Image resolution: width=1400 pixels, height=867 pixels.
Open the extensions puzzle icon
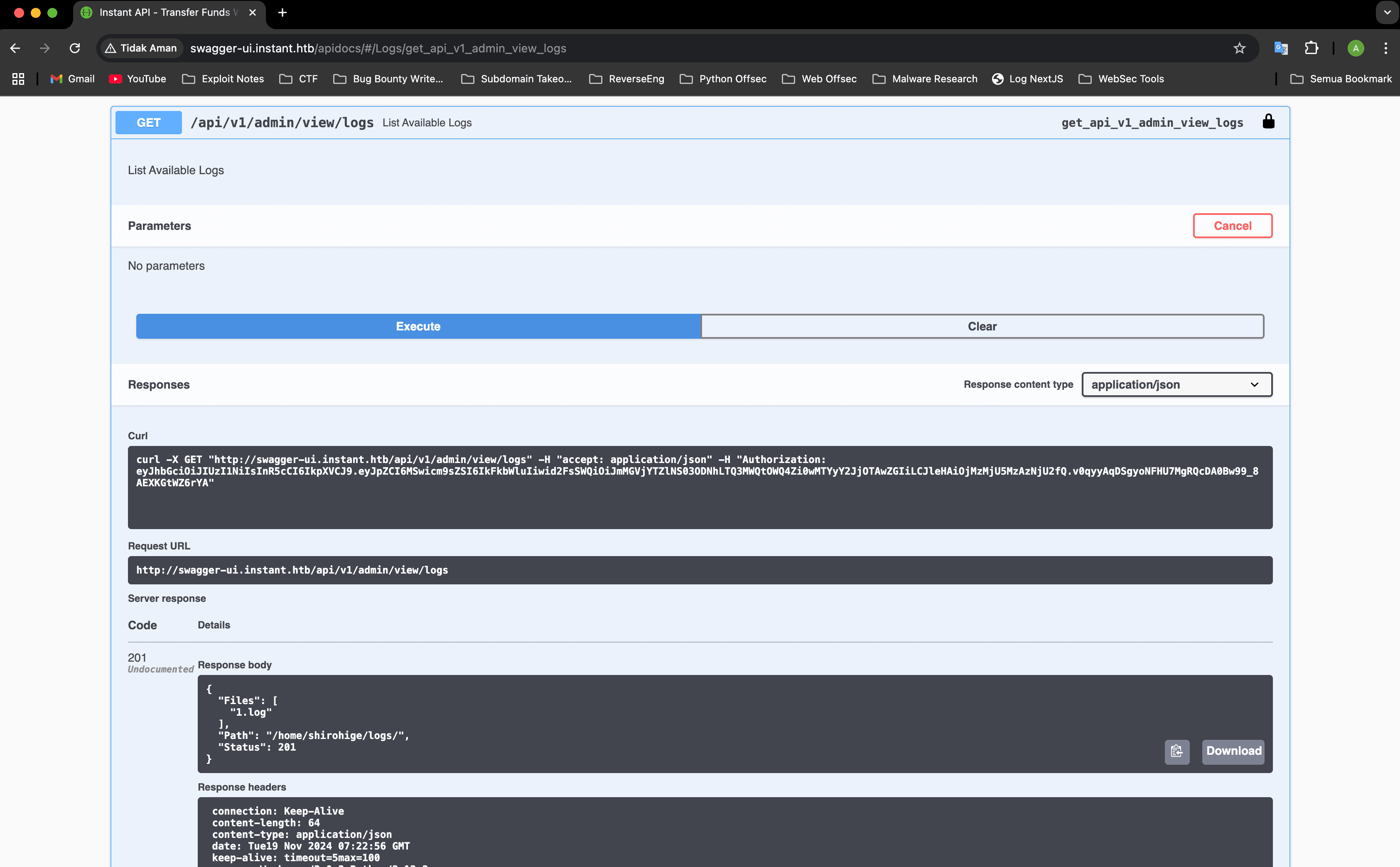(x=1311, y=48)
